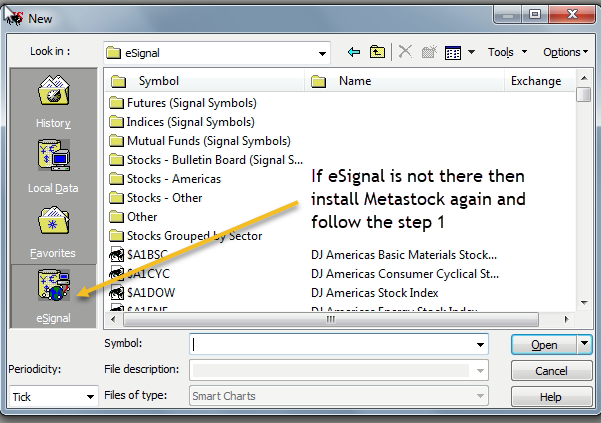Open the Other folder
This screenshot has height=423, width=601.
[133, 217]
